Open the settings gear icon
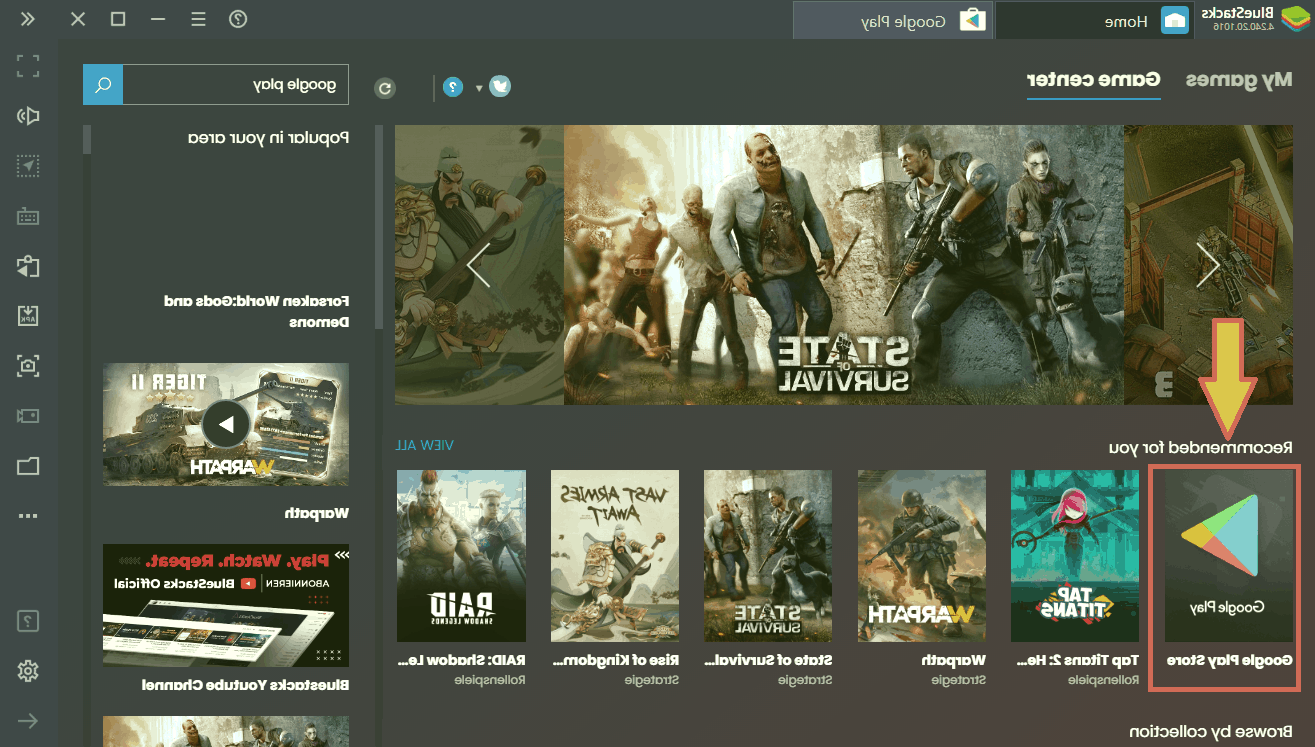This screenshot has height=747, width=1315. (28, 671)
